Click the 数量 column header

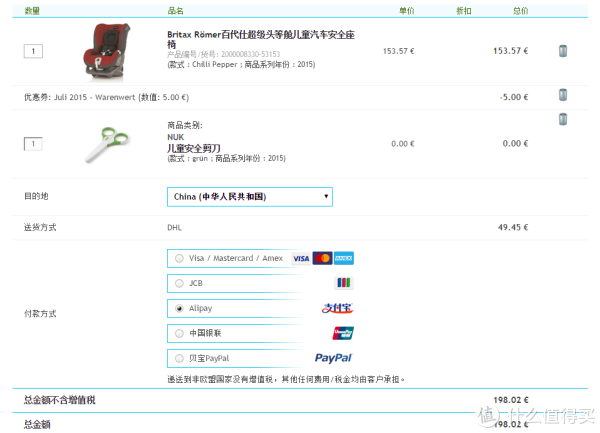32,11
